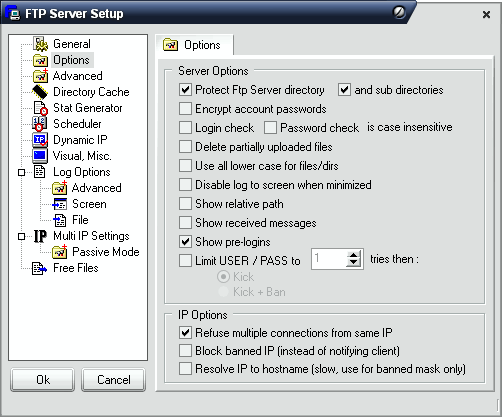Toggle Refuse multiple connections from same IP
This screenshot has width=502, height=417.
(x=185, y=333)
